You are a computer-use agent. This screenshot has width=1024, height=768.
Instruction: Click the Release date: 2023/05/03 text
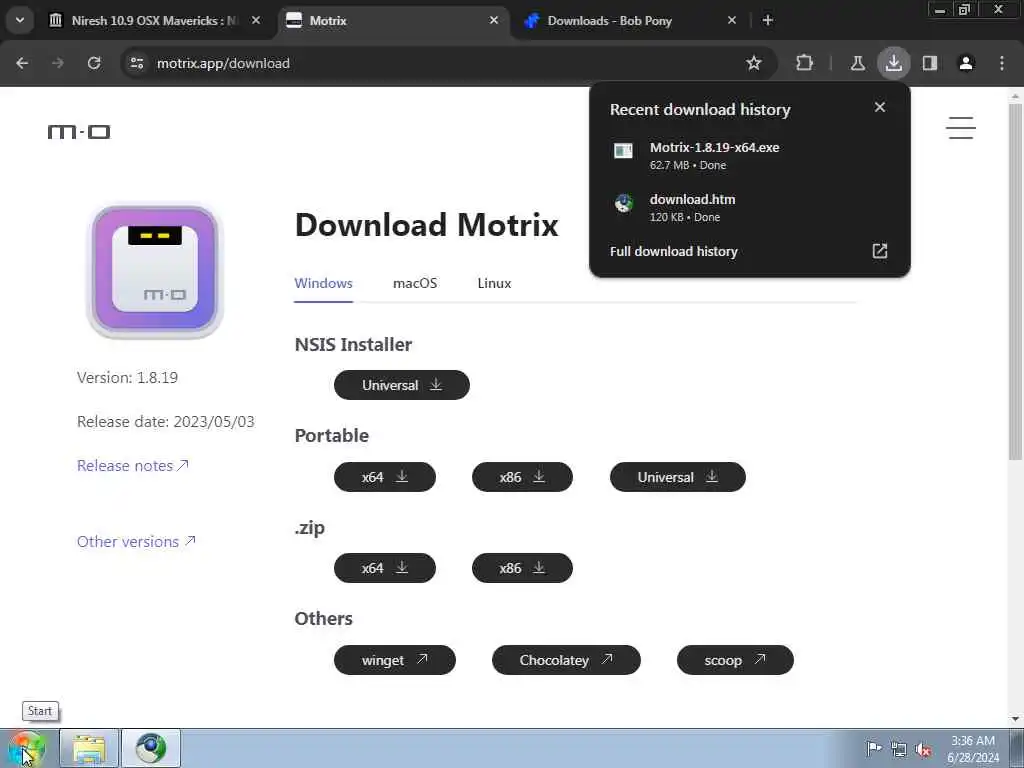pyautogui.click(x=166, y=422)
